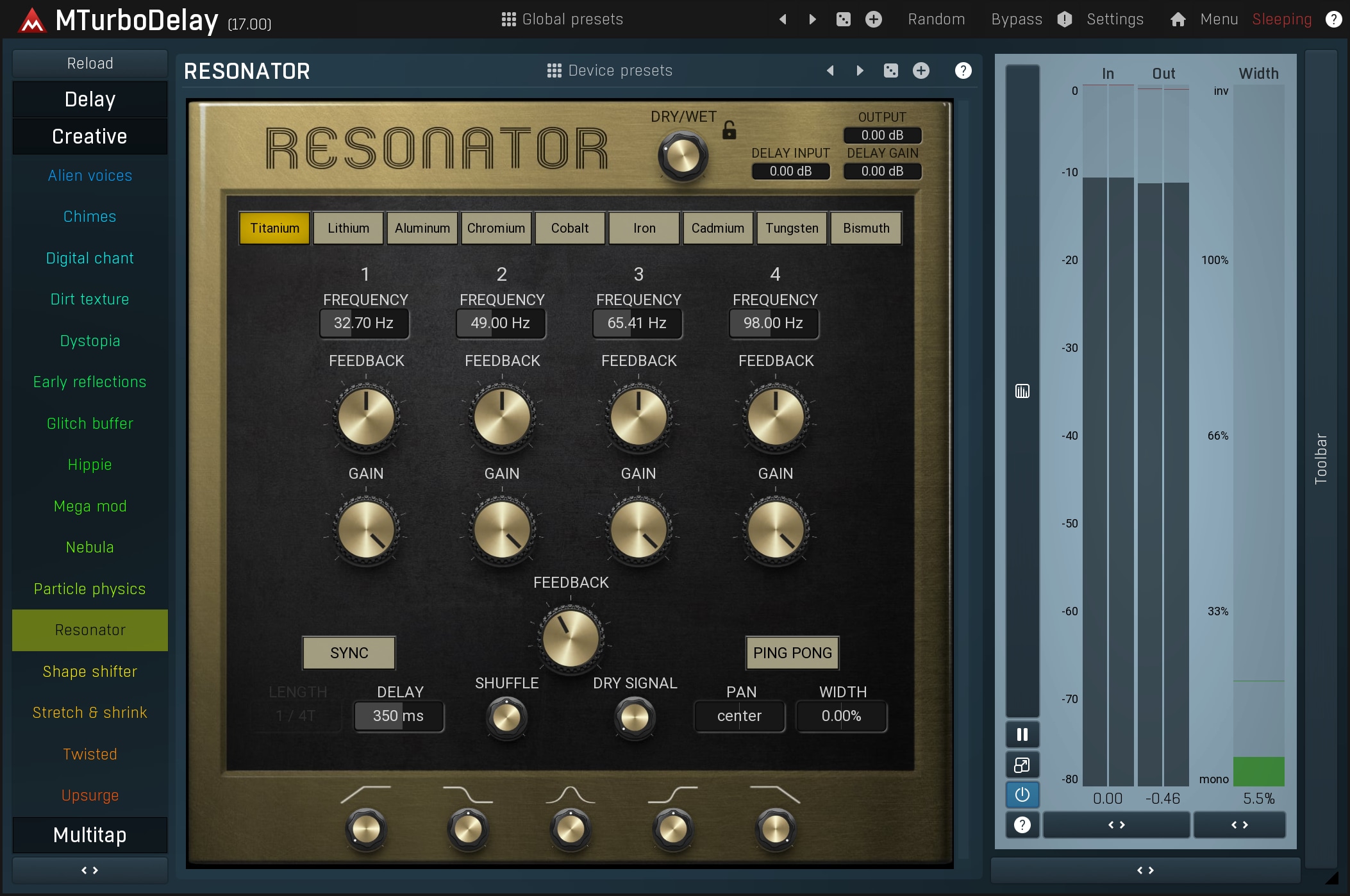Select the Tungsten resonator tab

791,228
